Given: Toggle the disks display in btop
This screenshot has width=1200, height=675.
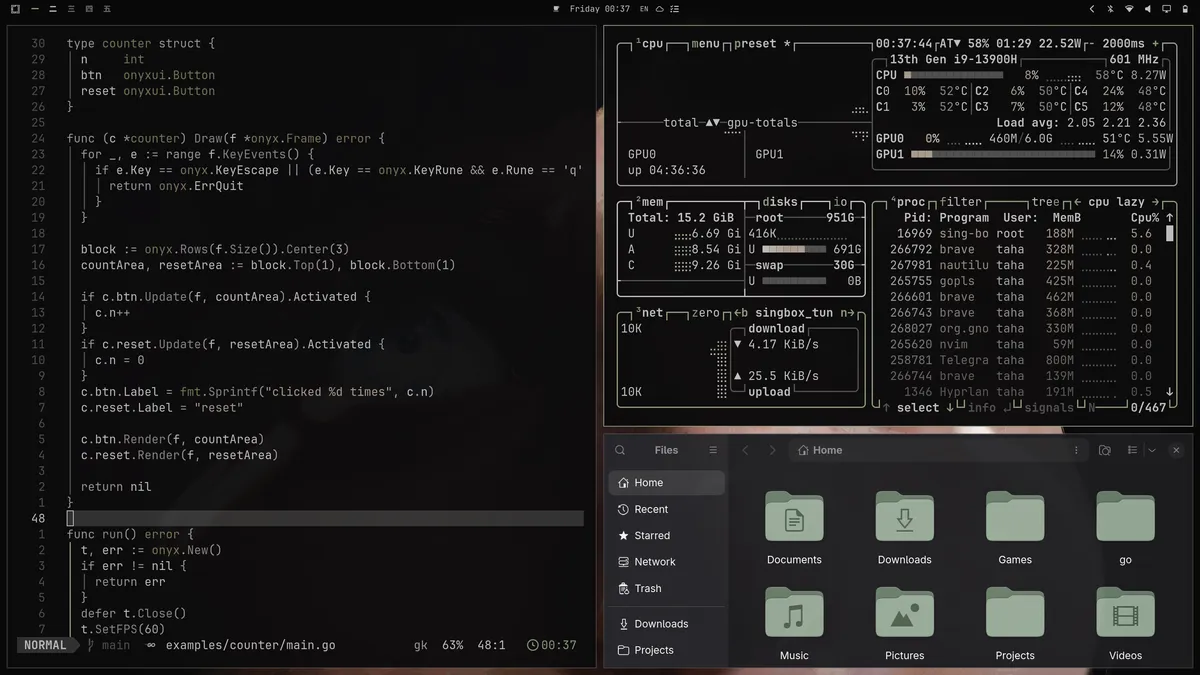Looking at the screenshot, I should coord(780,202).
